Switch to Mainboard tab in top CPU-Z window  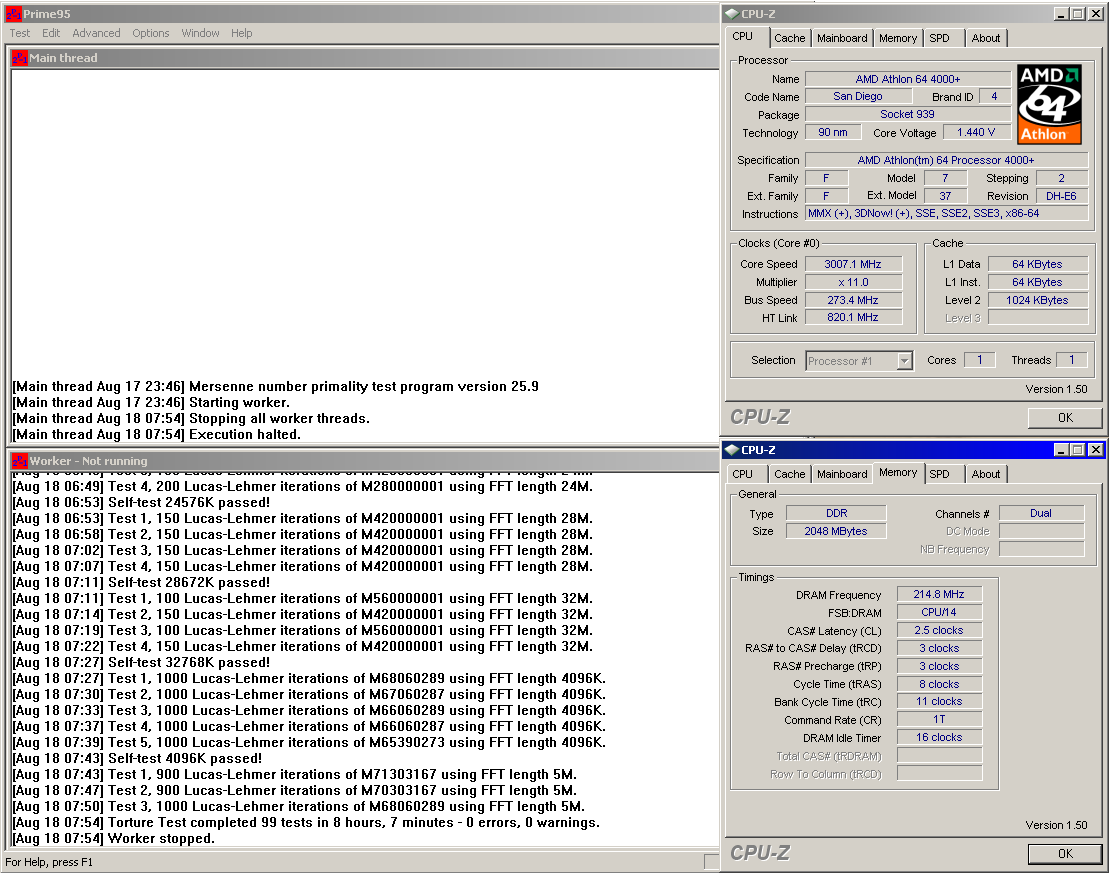click(x=842, y=38)
